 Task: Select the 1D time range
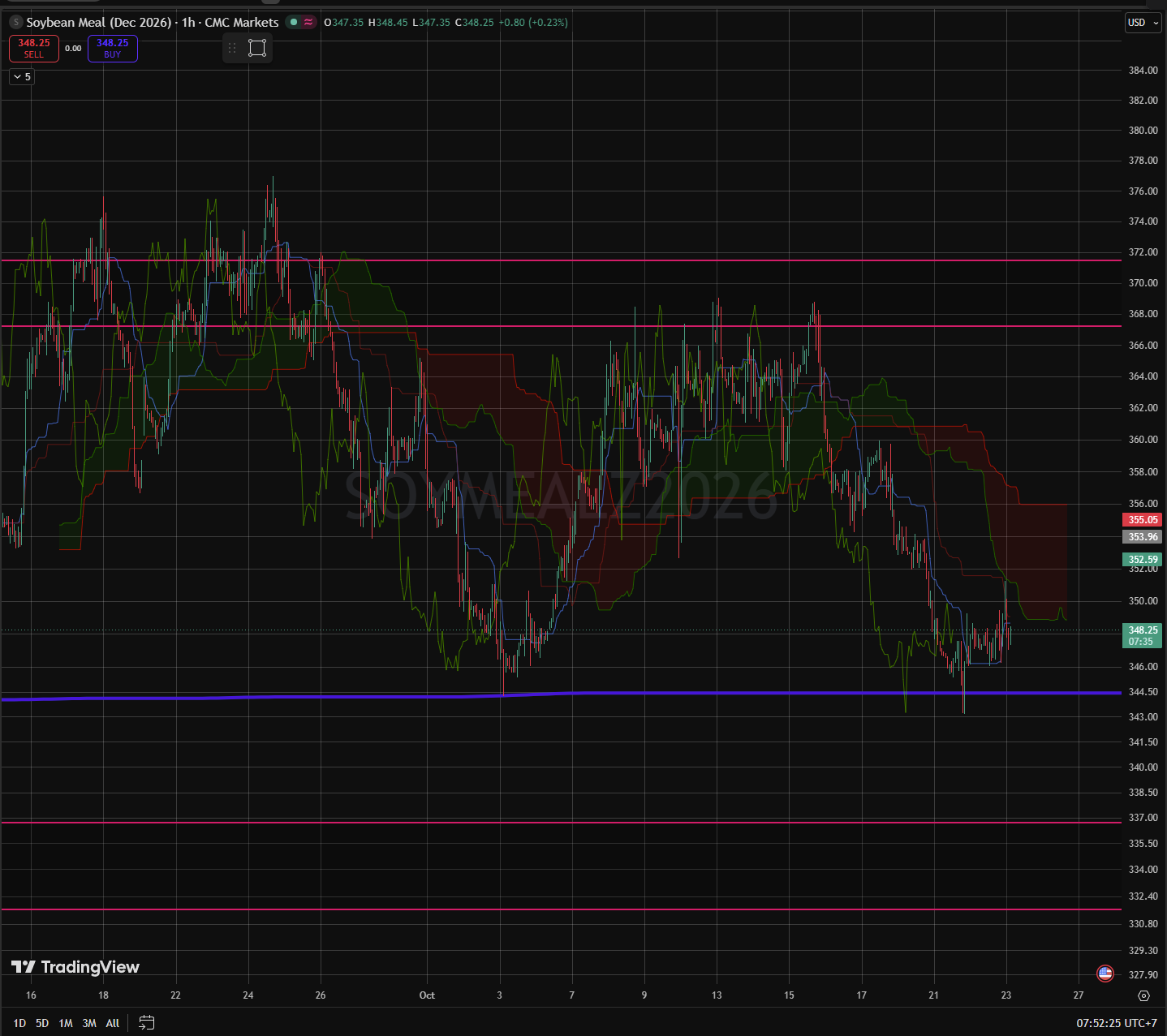19,1023
